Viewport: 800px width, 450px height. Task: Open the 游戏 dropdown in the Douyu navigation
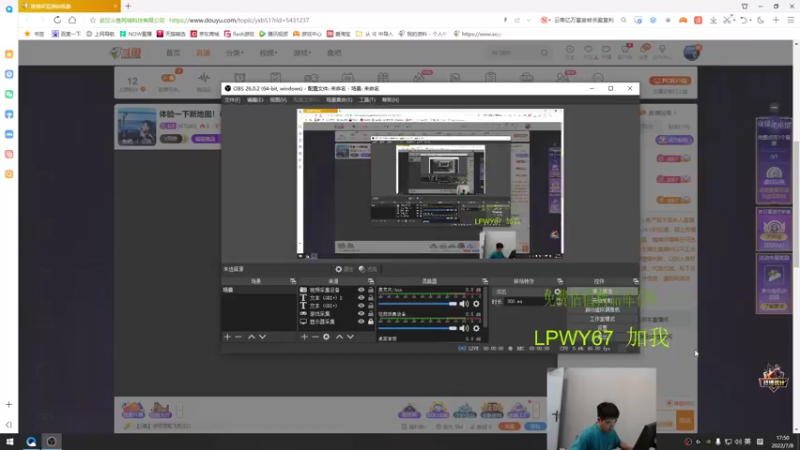coord(302,53)
